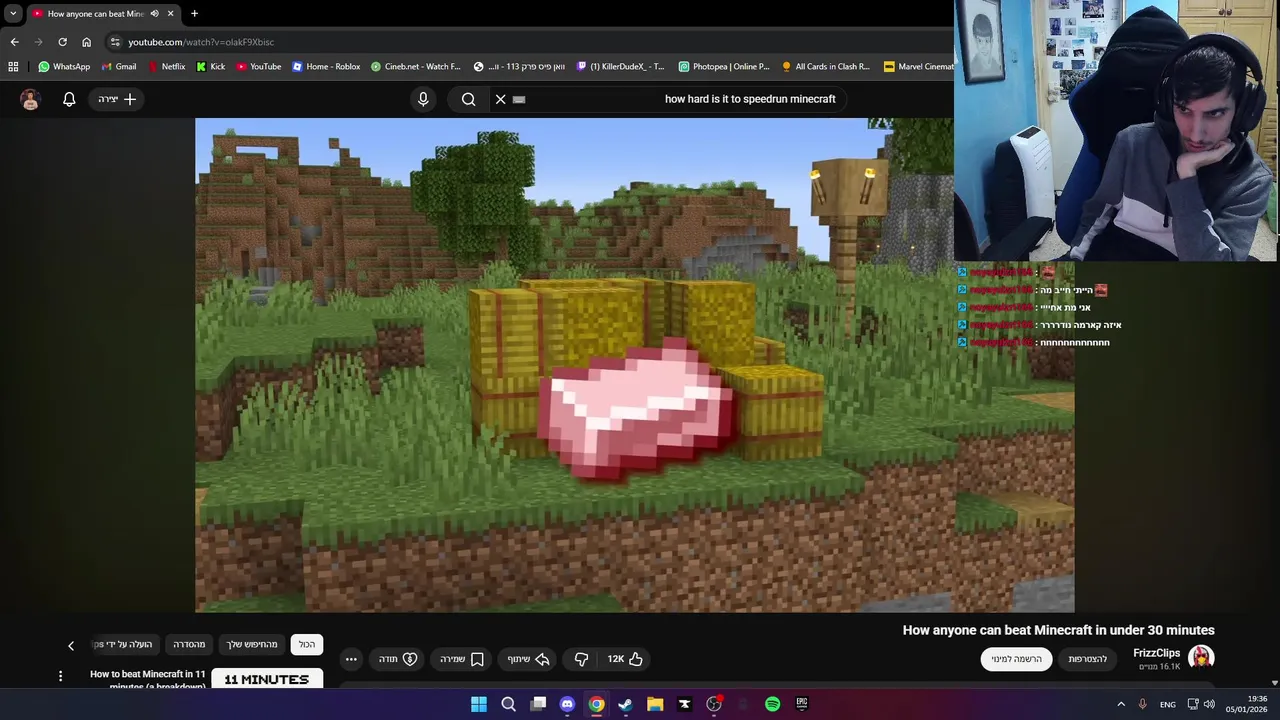Open more actions ellipsis under video
The height and width of the screenshot is (720, 1280).
(351, 659)
